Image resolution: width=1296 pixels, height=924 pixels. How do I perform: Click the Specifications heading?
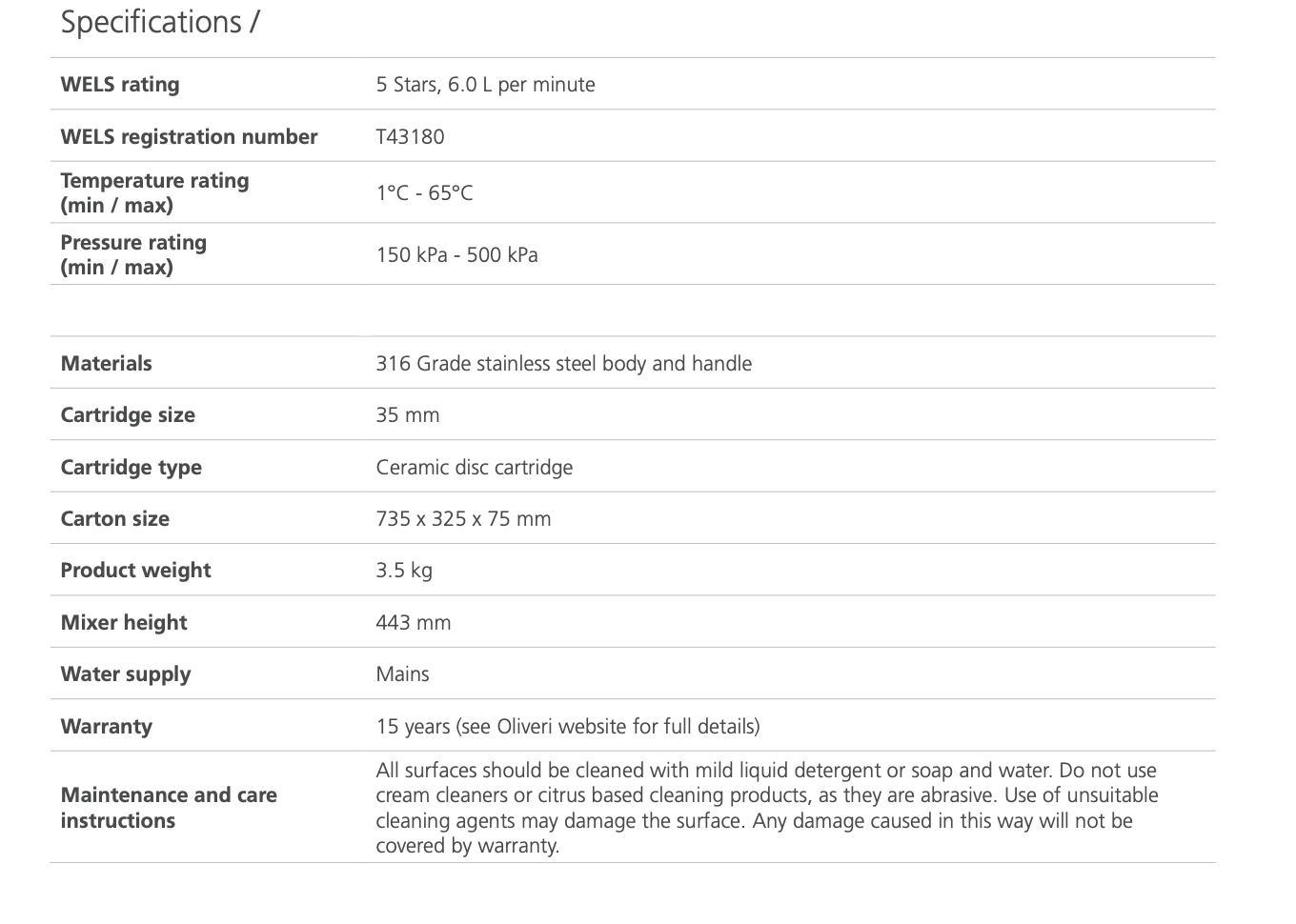coord(159,22)
